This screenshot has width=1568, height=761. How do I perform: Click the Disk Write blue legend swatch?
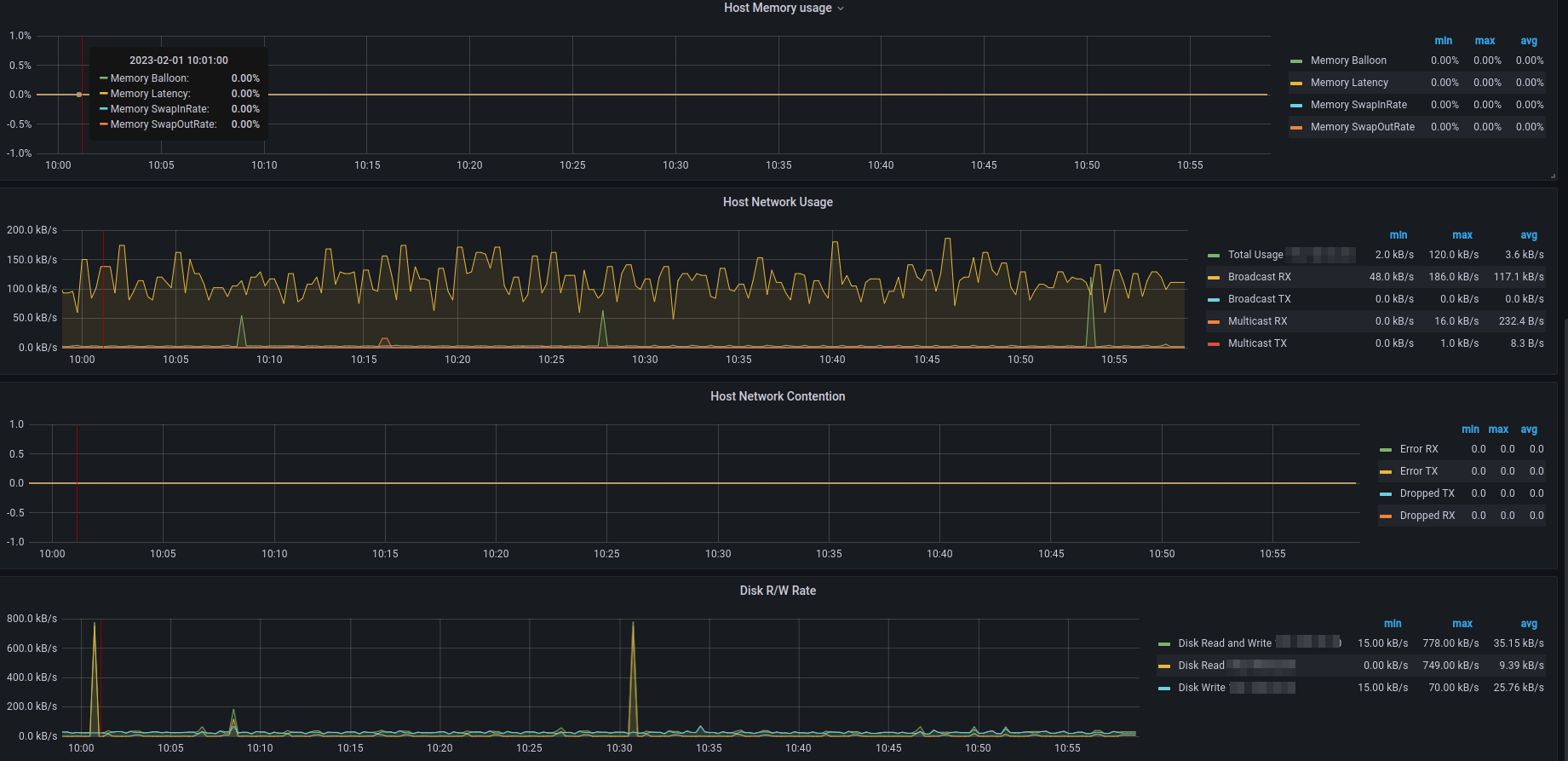tap(1164, 689)
